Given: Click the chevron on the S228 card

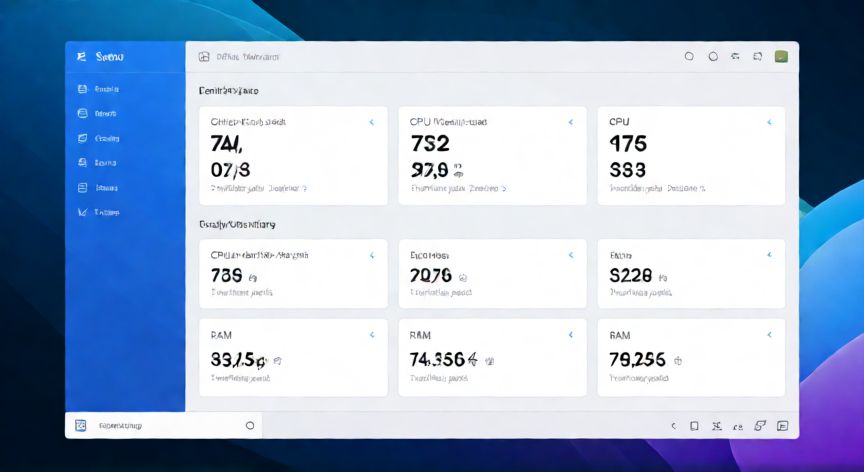Looking at the screenshot, I should 770,255.
